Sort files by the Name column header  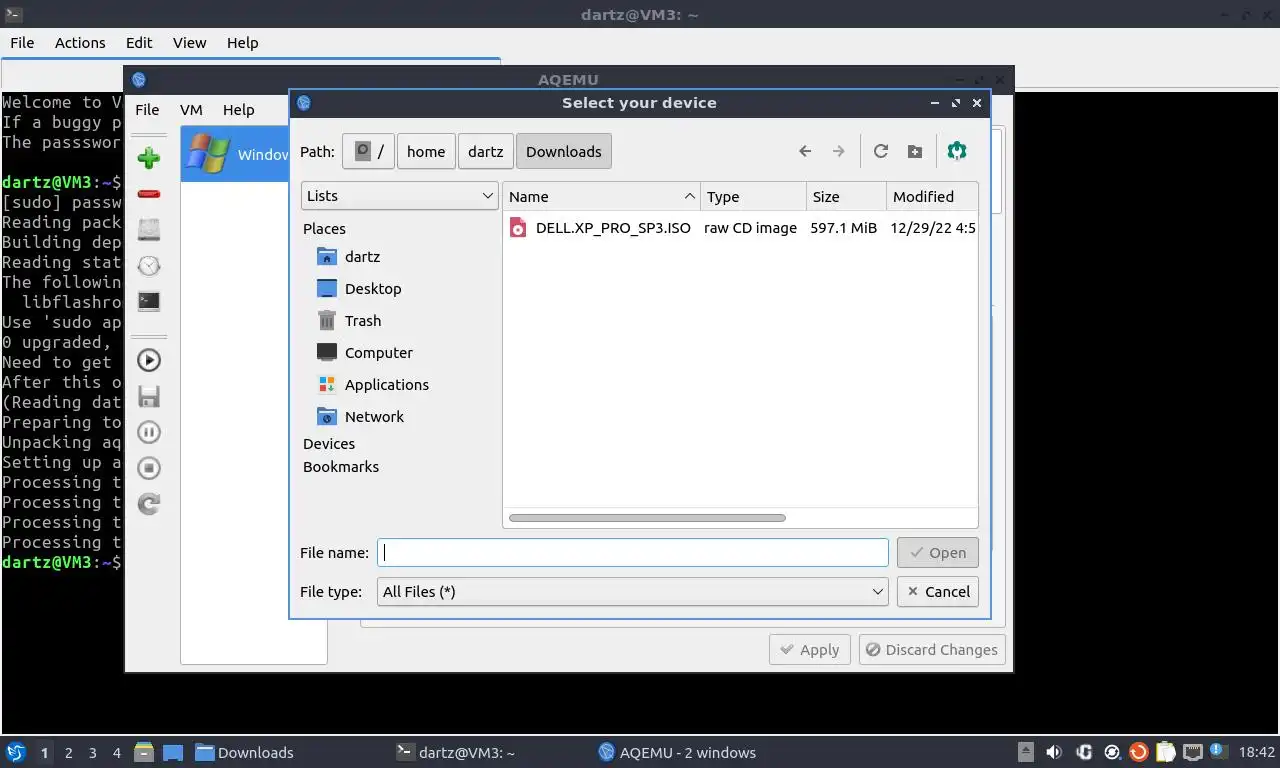tap(602, 196)
